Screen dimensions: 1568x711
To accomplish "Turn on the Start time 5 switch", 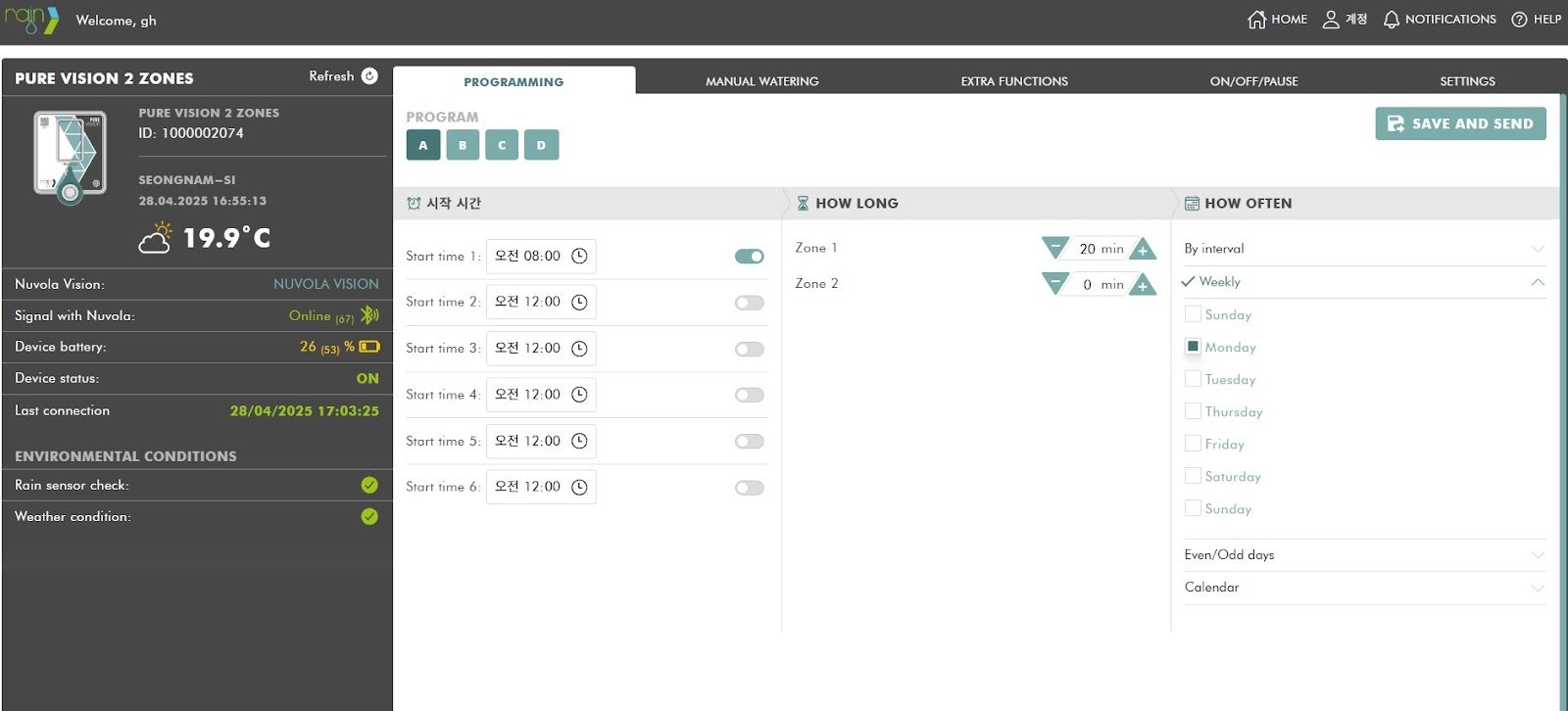I will [750, 442].
